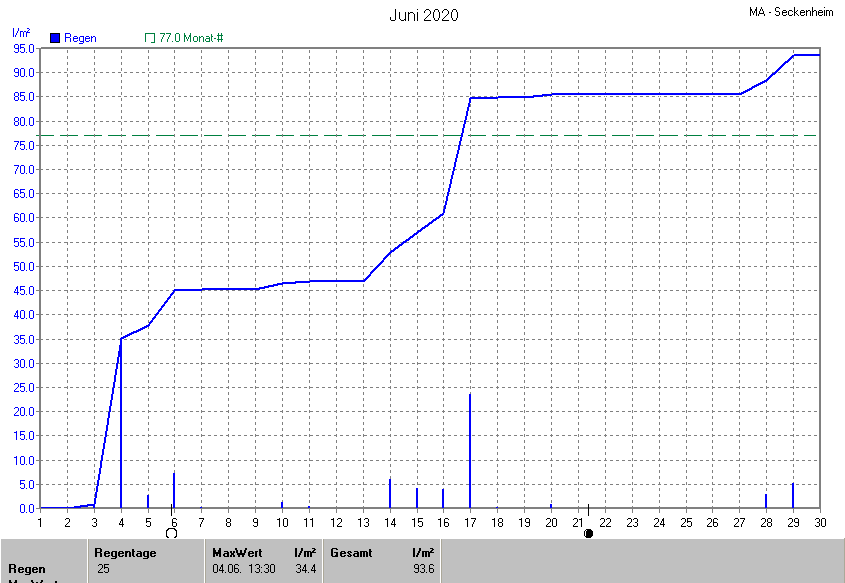
Task: Click day 10 on the x-axis
Action: [x=282, y=522]
